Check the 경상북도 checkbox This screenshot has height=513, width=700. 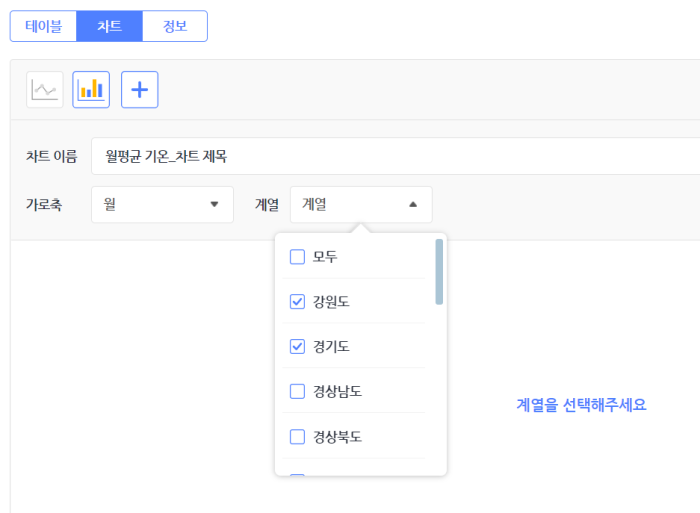point(297,437)
